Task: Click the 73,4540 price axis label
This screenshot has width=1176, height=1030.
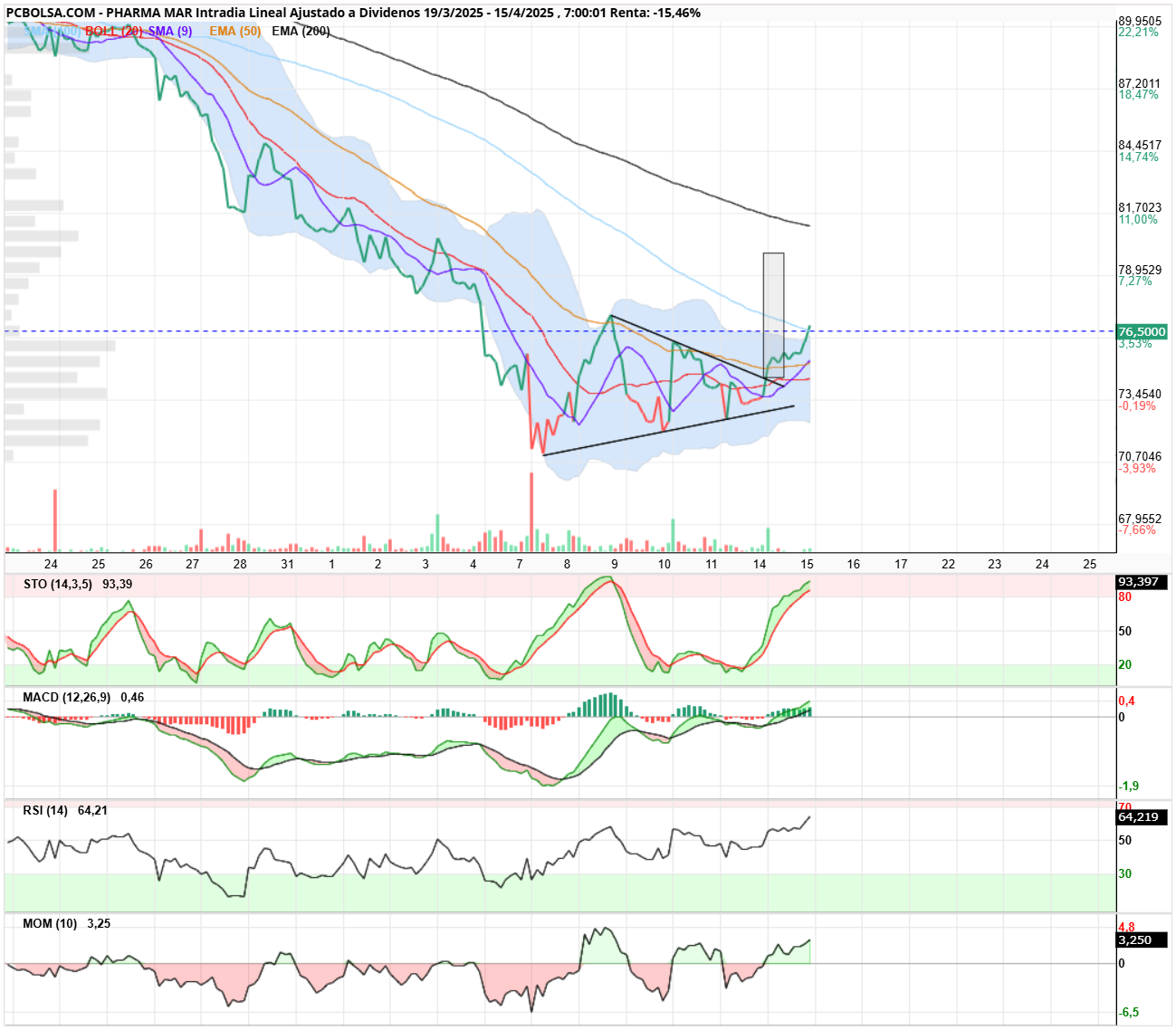Action: 1140,394
